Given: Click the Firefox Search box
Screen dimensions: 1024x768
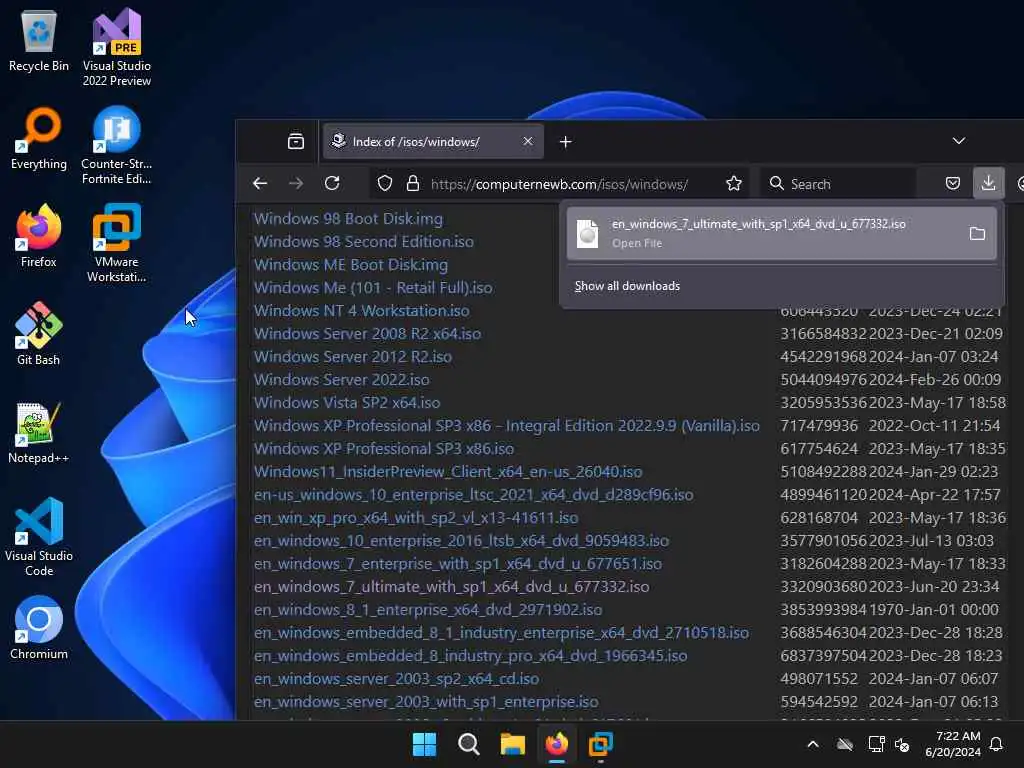Looking at the screenshot, I should point(839,184).
